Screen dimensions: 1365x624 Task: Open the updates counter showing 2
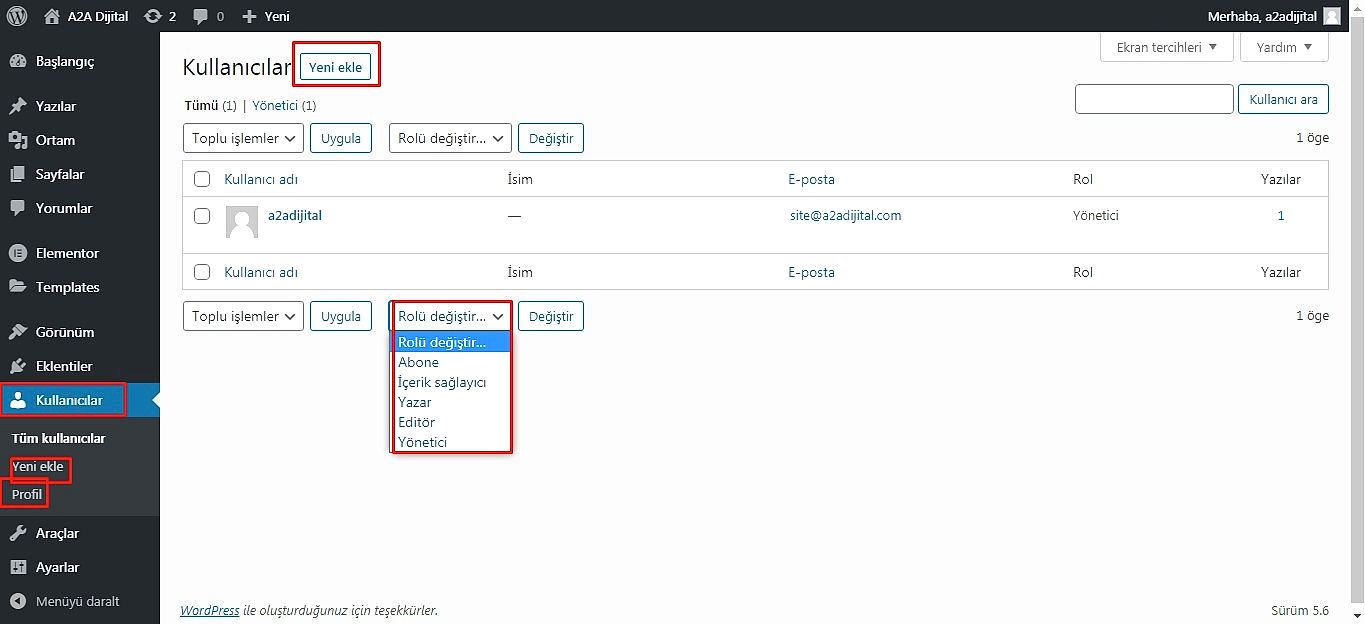[160, 16]
